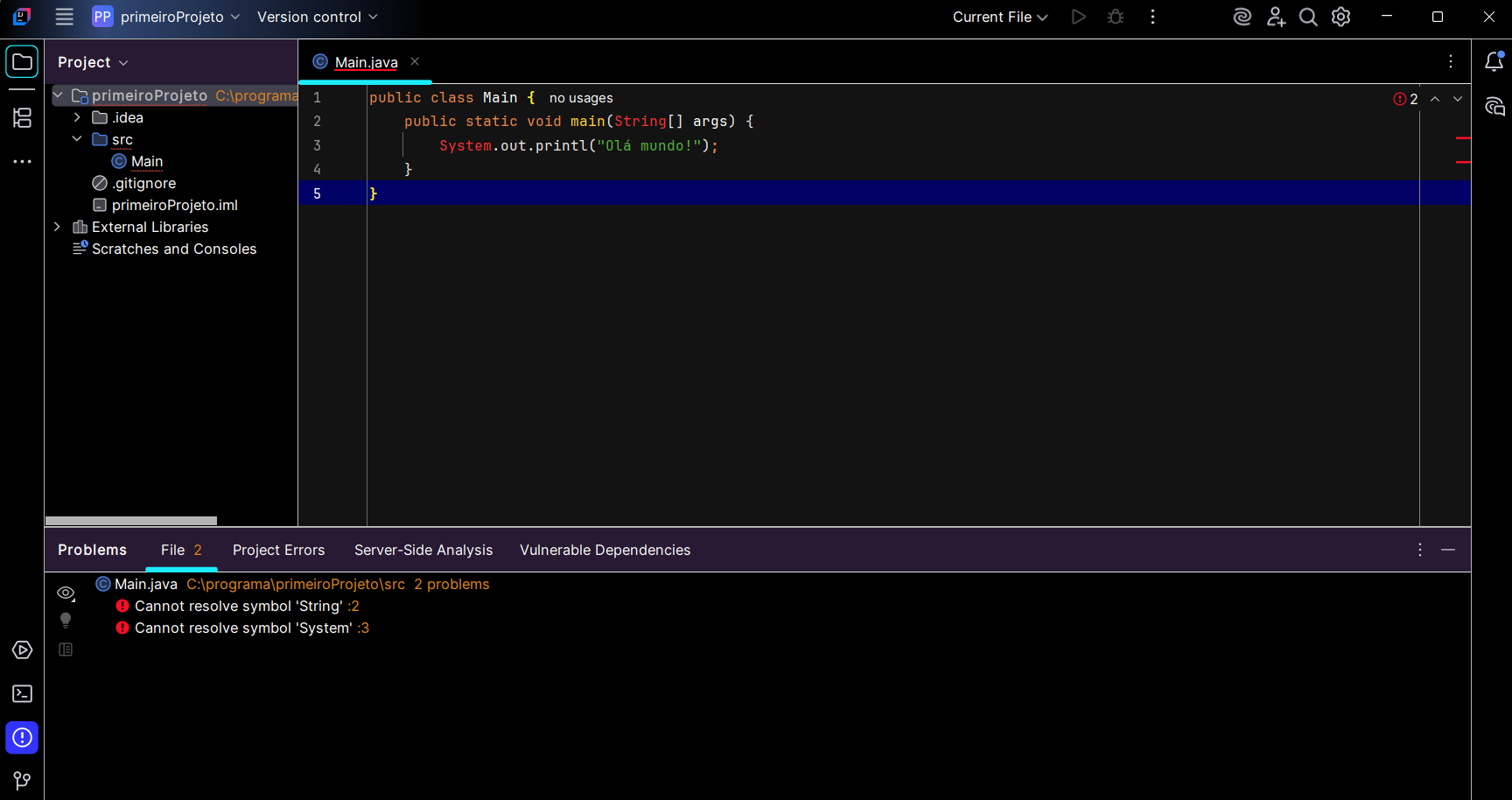Collapse the primeiroProjeto root node

tap(58, 95)
